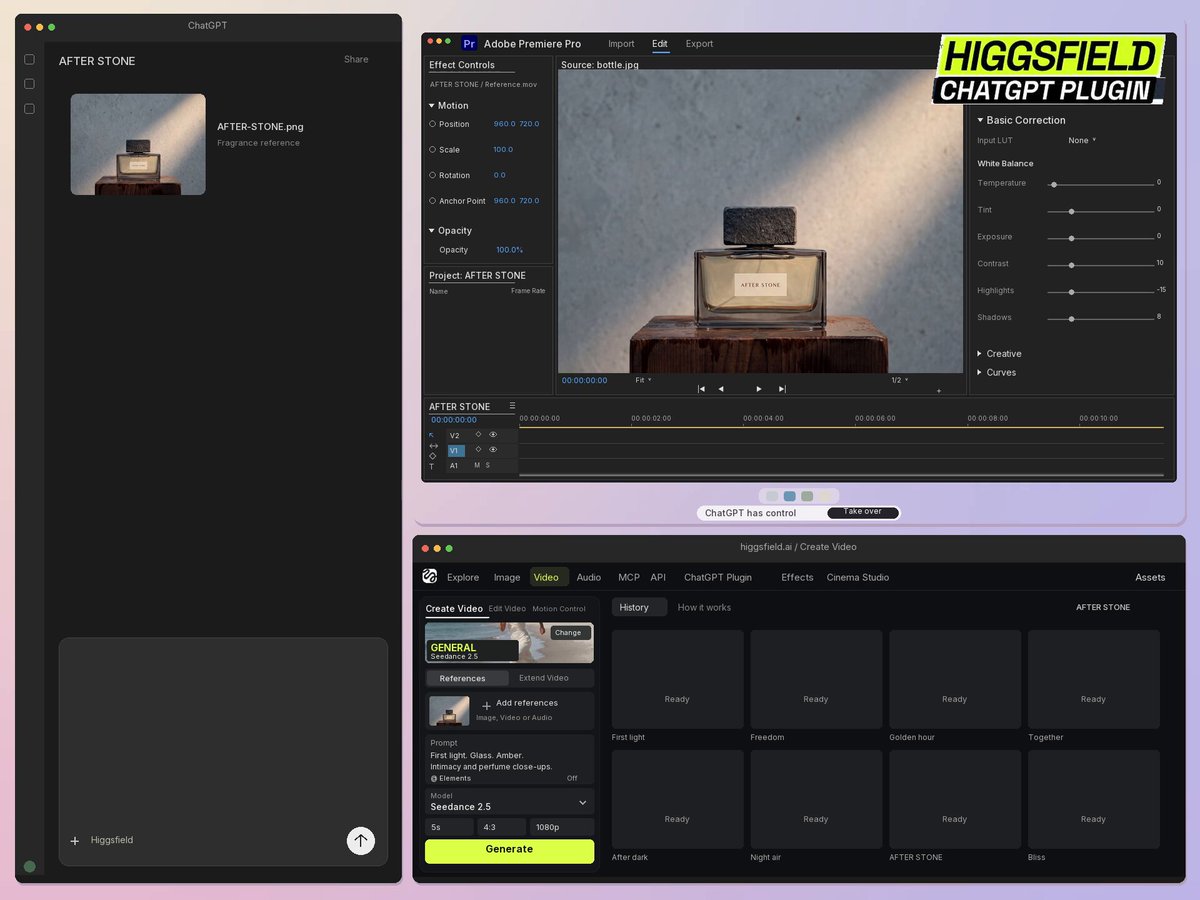
Task: Toggle the Position keyframe stopwatch
Action: pos(432,124)
